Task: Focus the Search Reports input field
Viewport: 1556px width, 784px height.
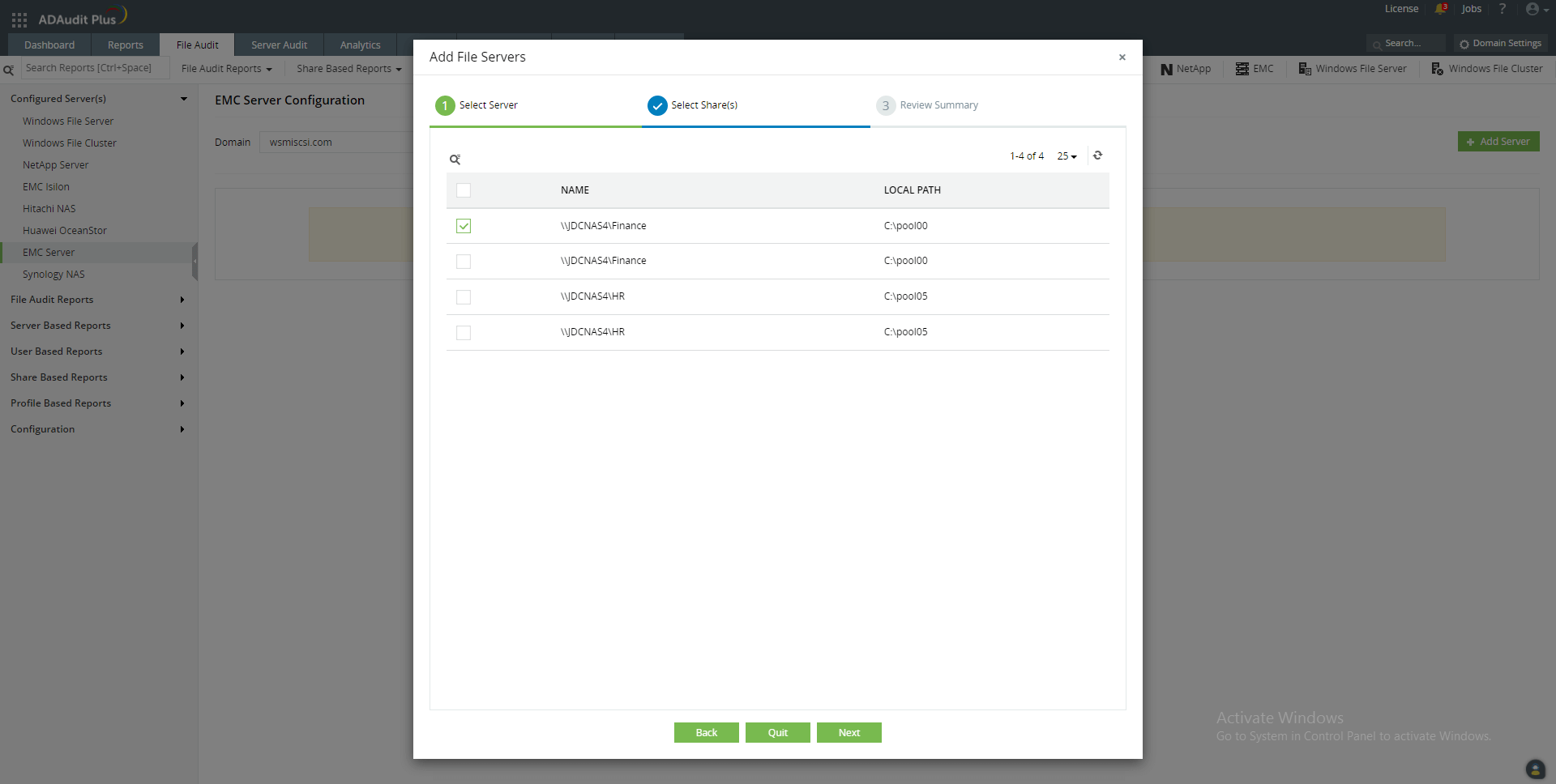Action: pyautogui.click(x=95, y=68)
